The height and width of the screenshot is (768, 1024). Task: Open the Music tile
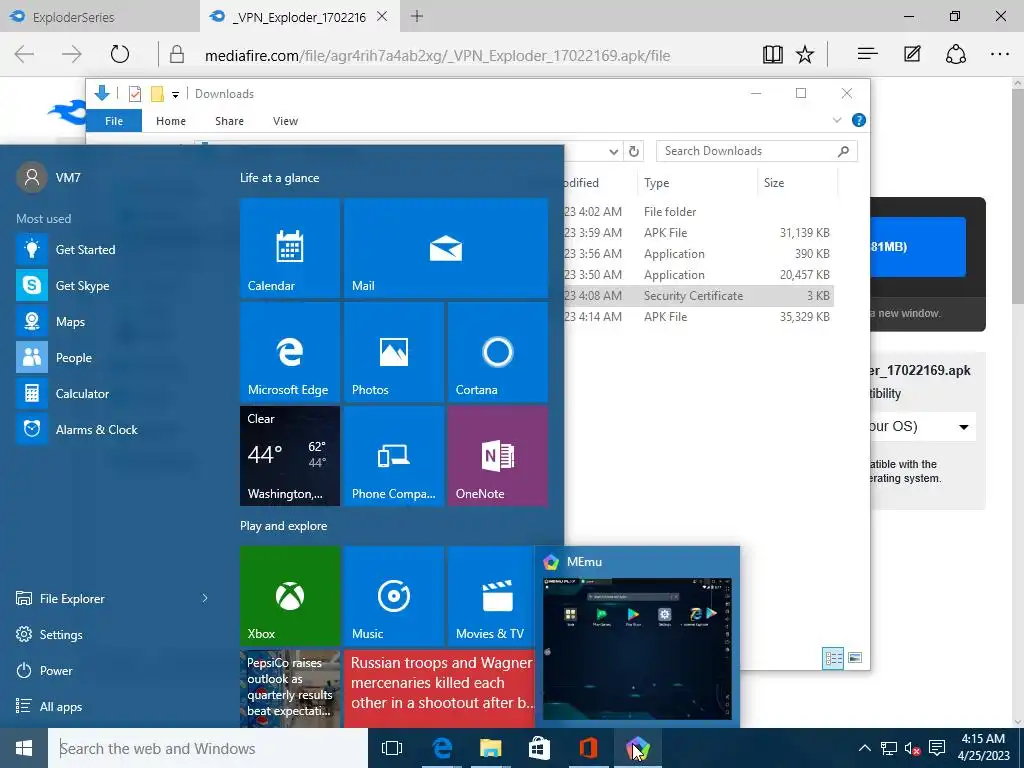click(394, 596)
